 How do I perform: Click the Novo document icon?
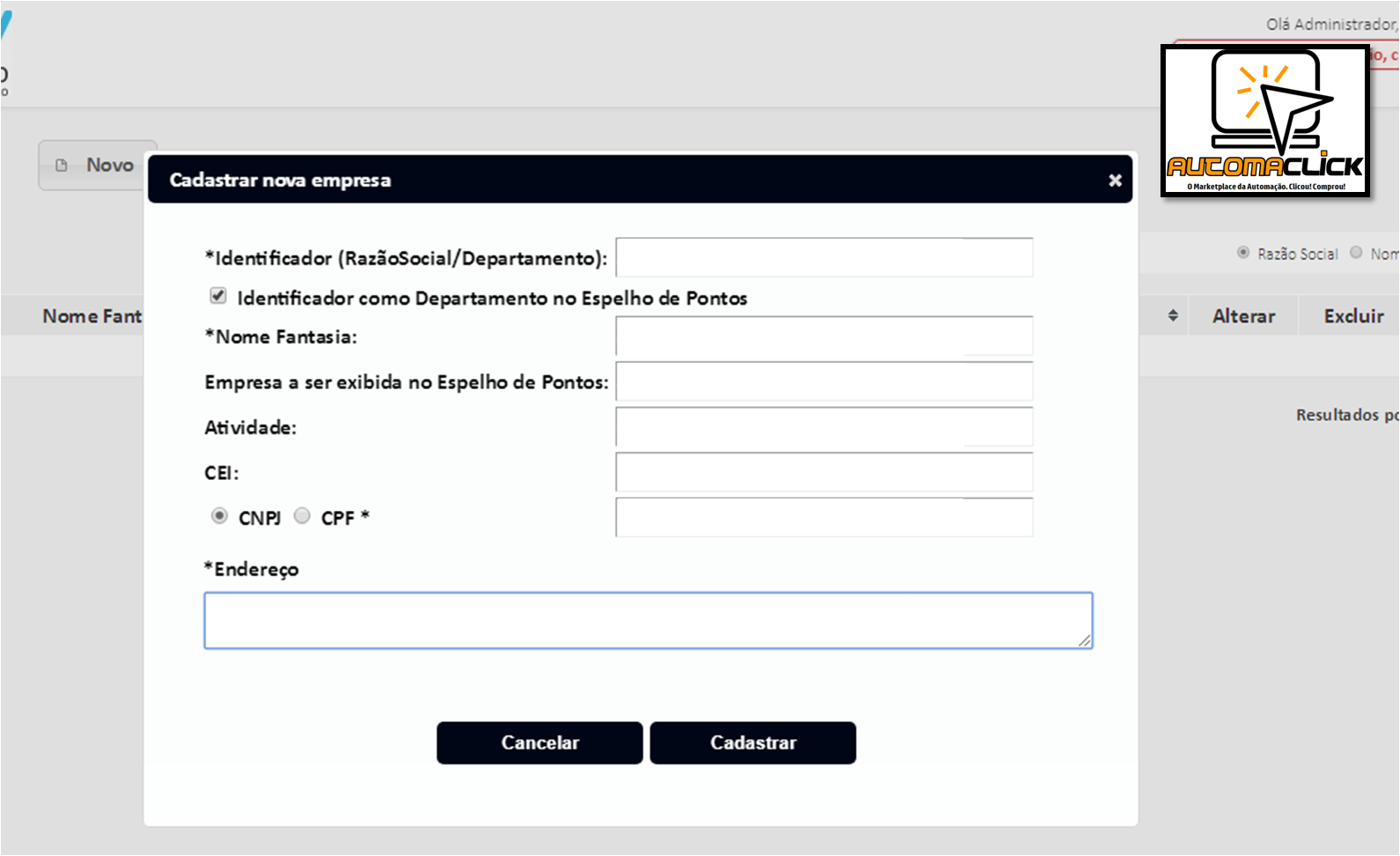(62, 165)
